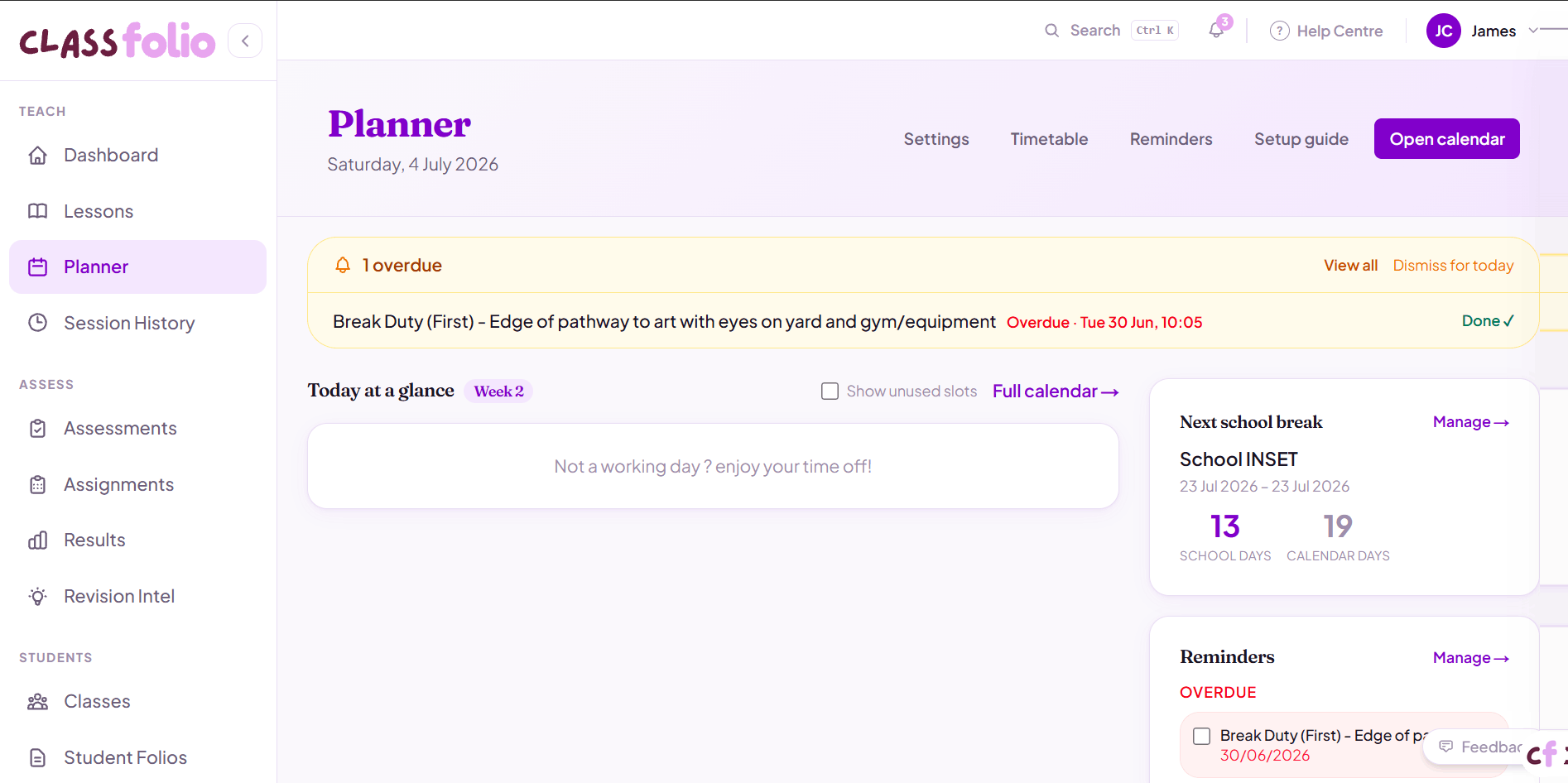Image resolution: width=1568 pixels, height=783 pixels.
Task: Manage Reminders in side panel
Action: 1471,658
